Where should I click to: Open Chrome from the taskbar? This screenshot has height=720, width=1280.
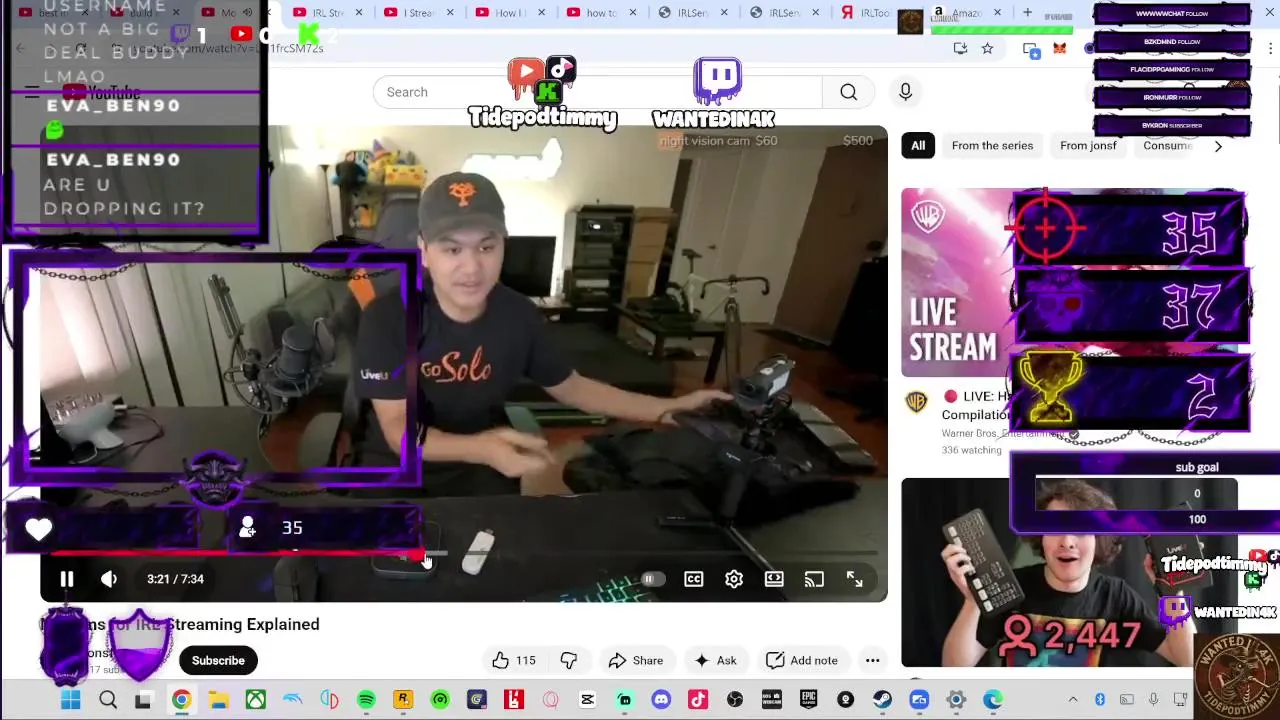(x=181, y=700)
